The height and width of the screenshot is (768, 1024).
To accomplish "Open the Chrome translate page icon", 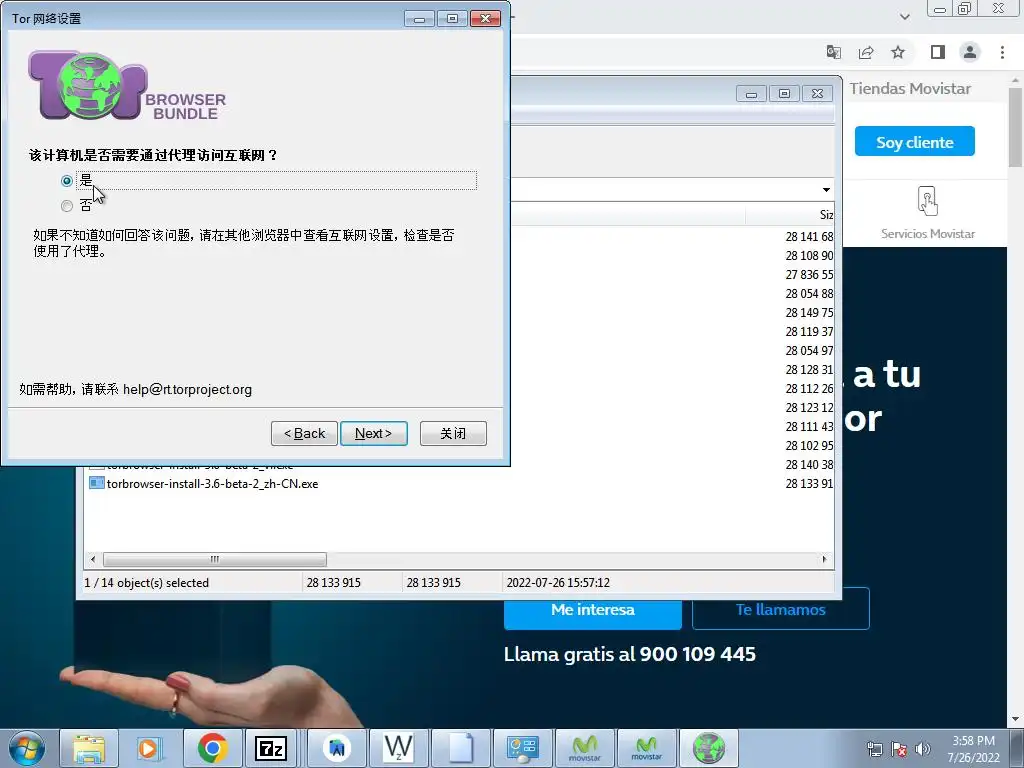I will [833, 52].
